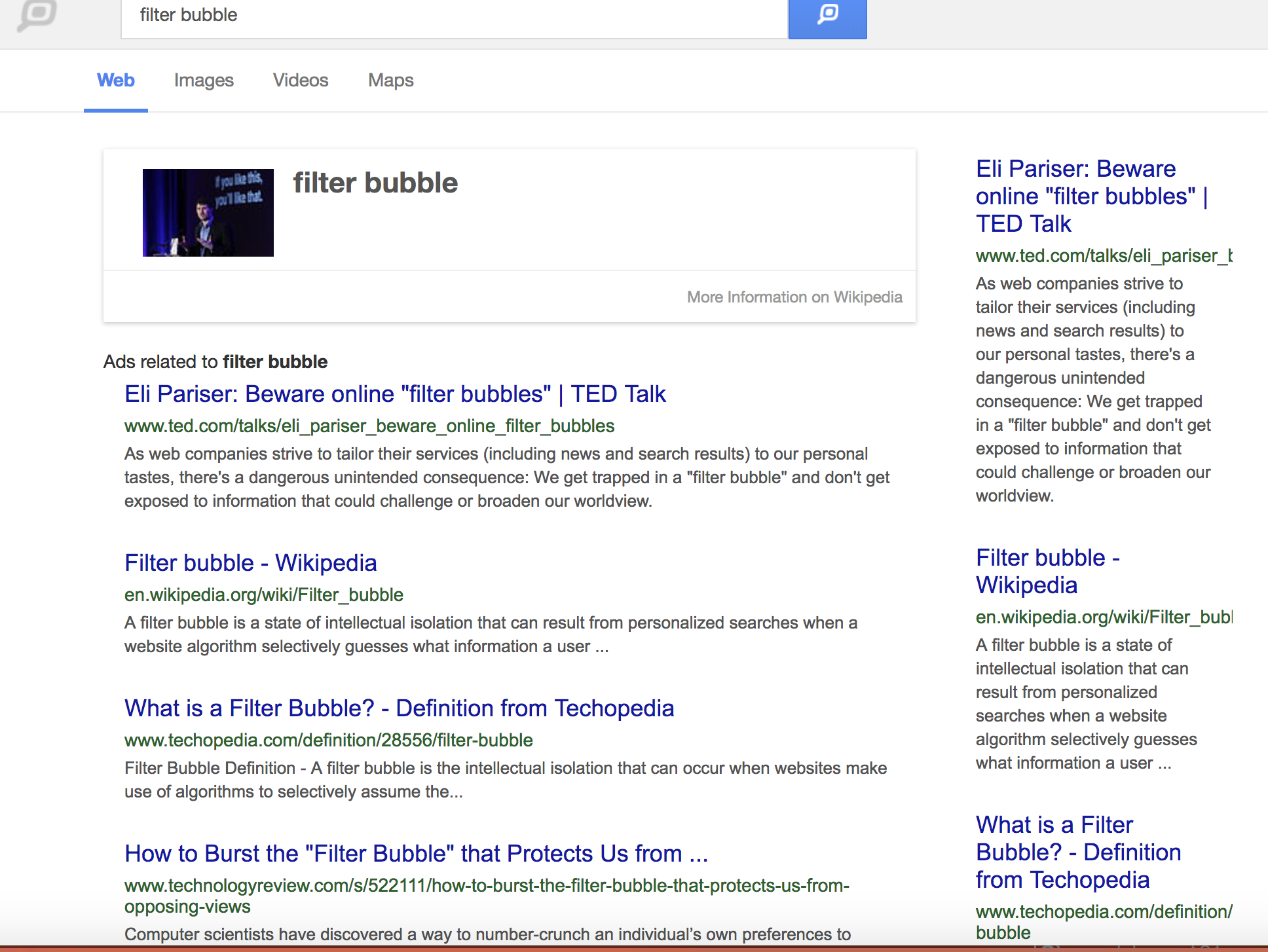Open More Information on Wikipedia link
Image resolution: width=1268 pixels, height=952 pixels.
[794, 297]
